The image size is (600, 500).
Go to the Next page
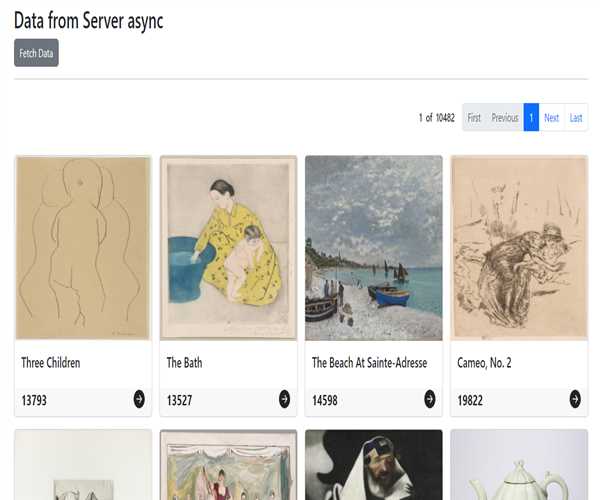coord(551,118)
